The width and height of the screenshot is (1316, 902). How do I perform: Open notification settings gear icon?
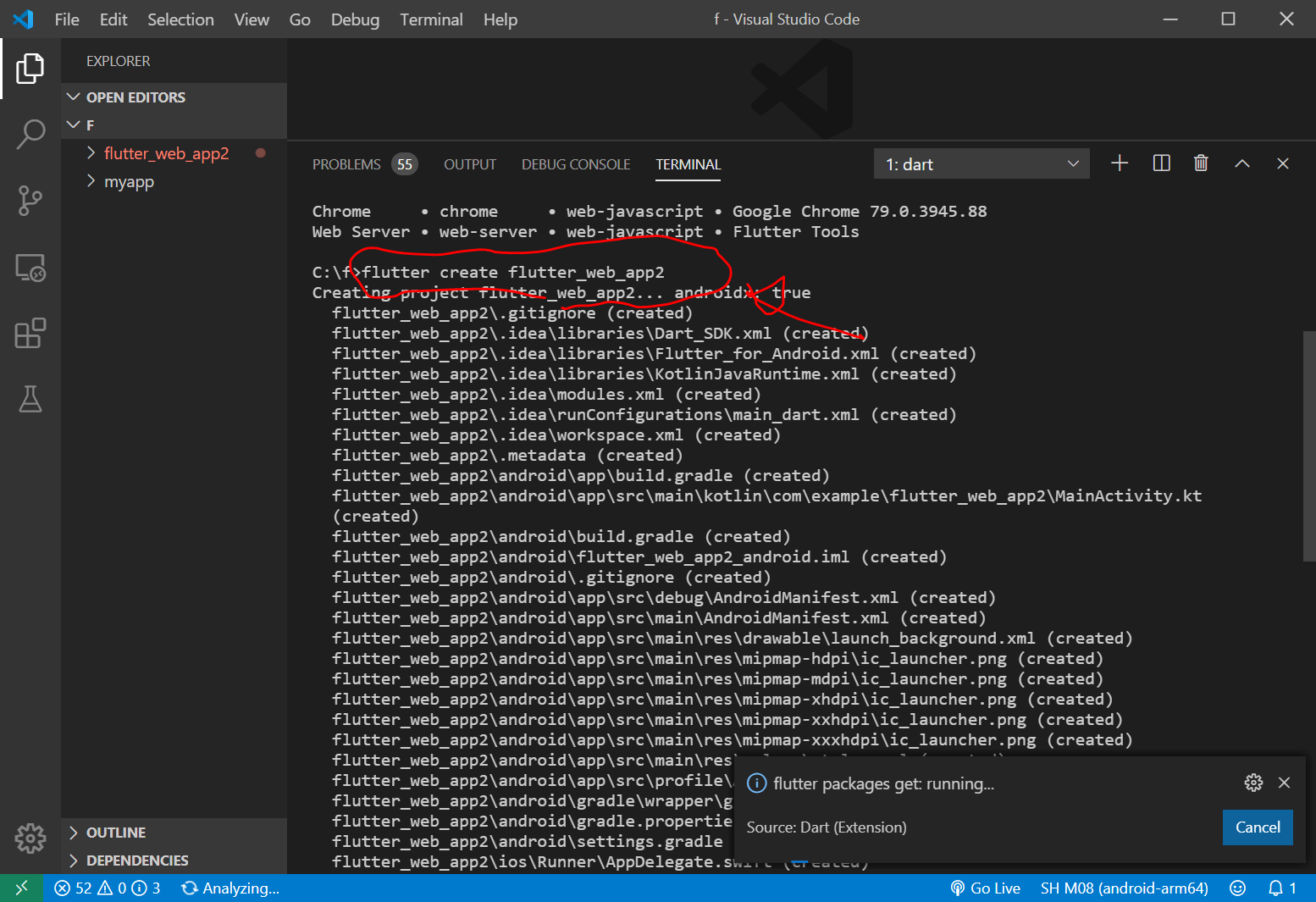pos(1253,783)
